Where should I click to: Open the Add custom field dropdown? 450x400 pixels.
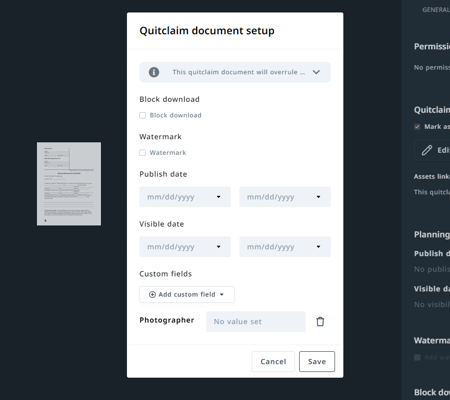pyautogui.click(x=187, y=294)
